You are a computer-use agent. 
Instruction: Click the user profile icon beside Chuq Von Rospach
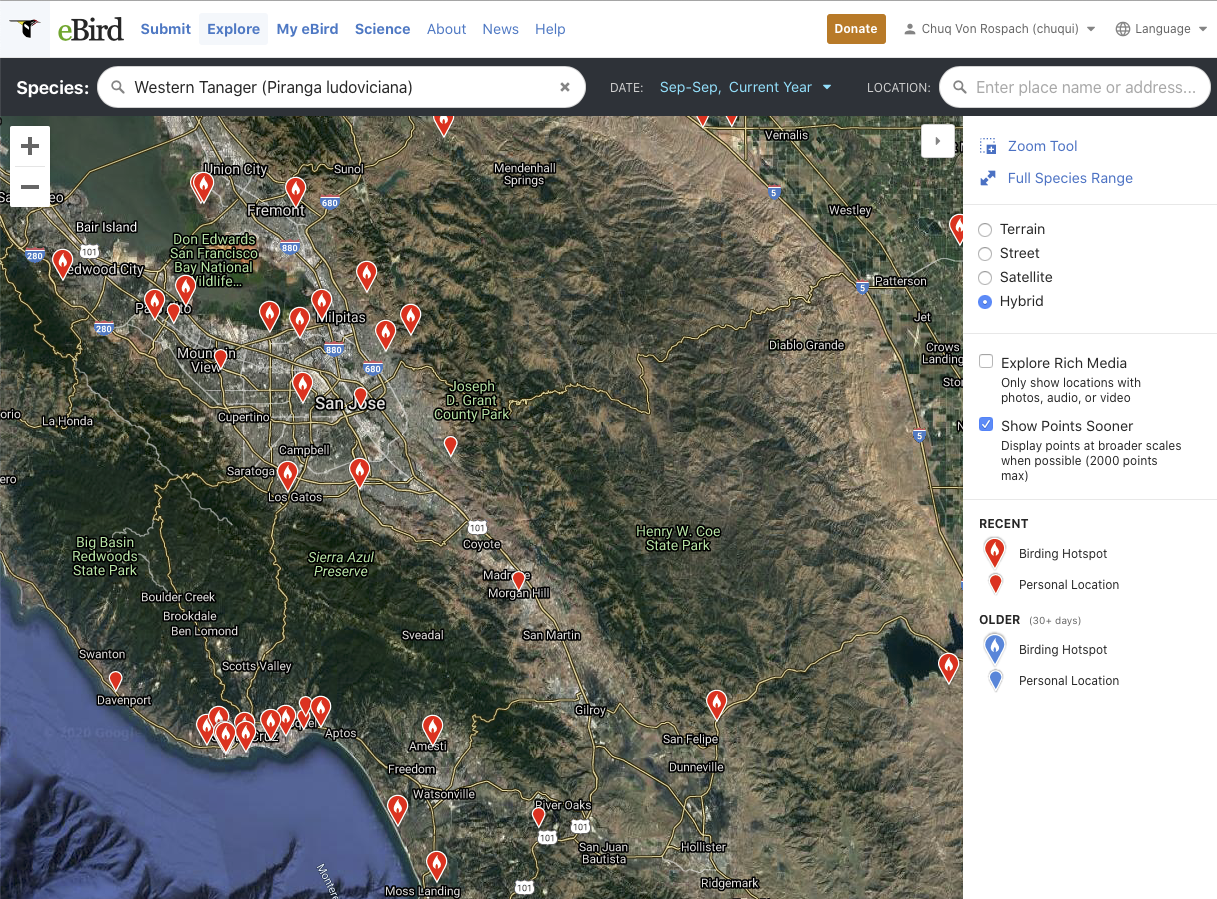pos(909,29)
